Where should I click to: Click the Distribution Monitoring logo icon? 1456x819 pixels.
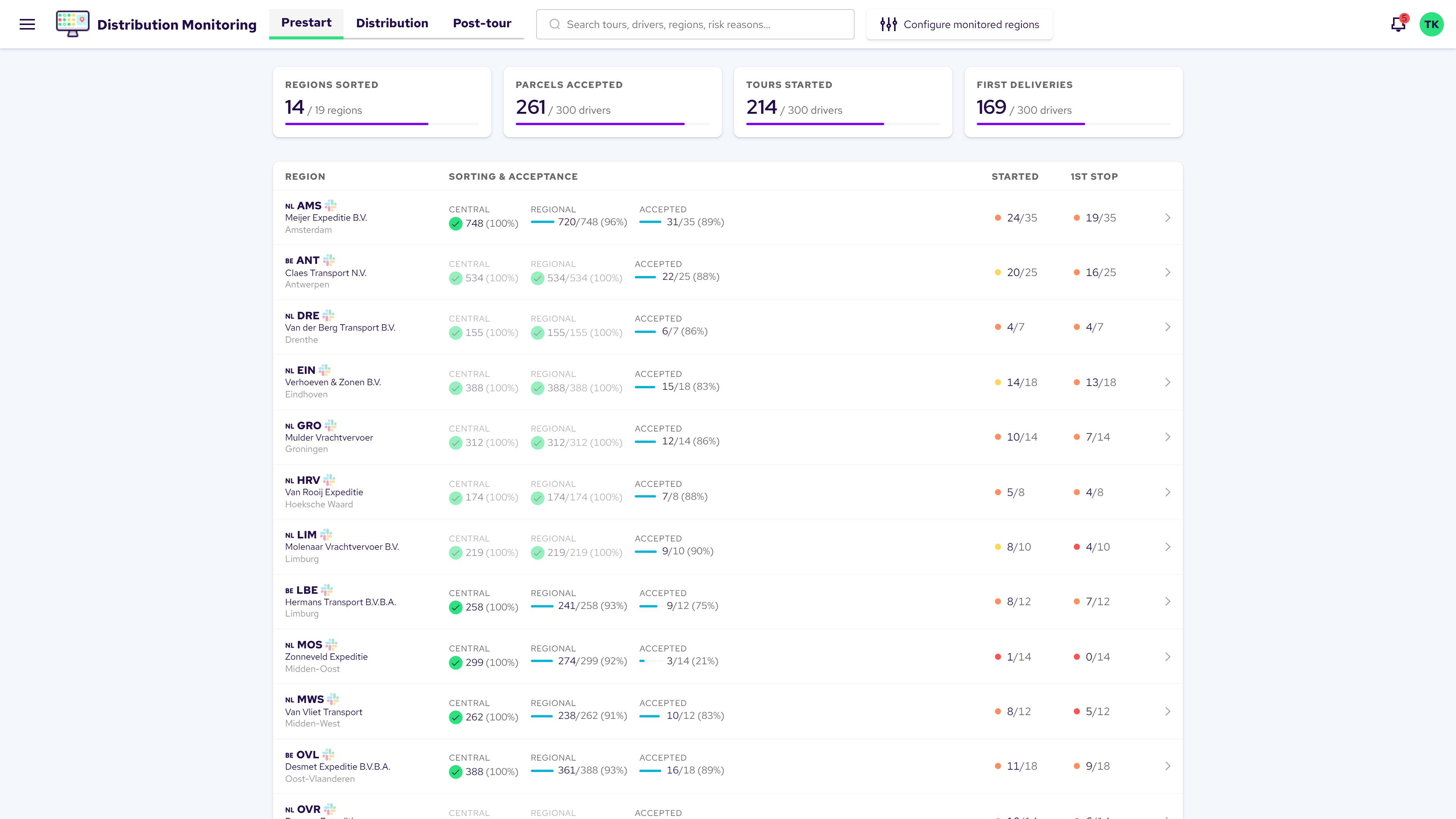(72, 24)
